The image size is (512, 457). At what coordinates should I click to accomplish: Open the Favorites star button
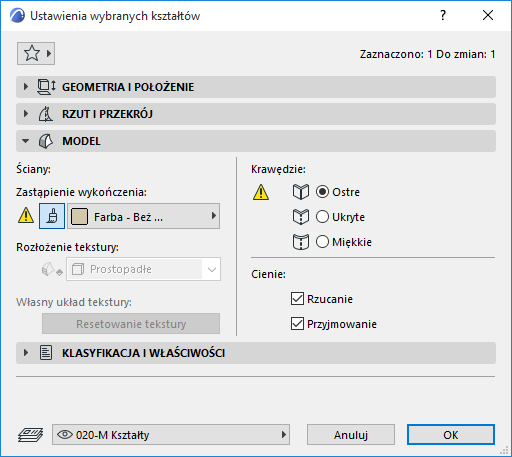tap(36, 53)
